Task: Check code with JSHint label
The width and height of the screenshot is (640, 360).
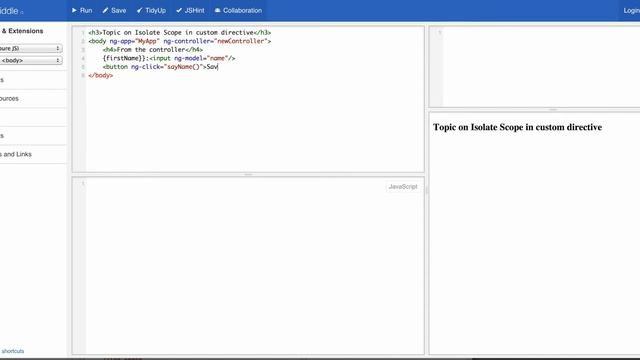Action: pyautogui.click(x=194, y=11)
